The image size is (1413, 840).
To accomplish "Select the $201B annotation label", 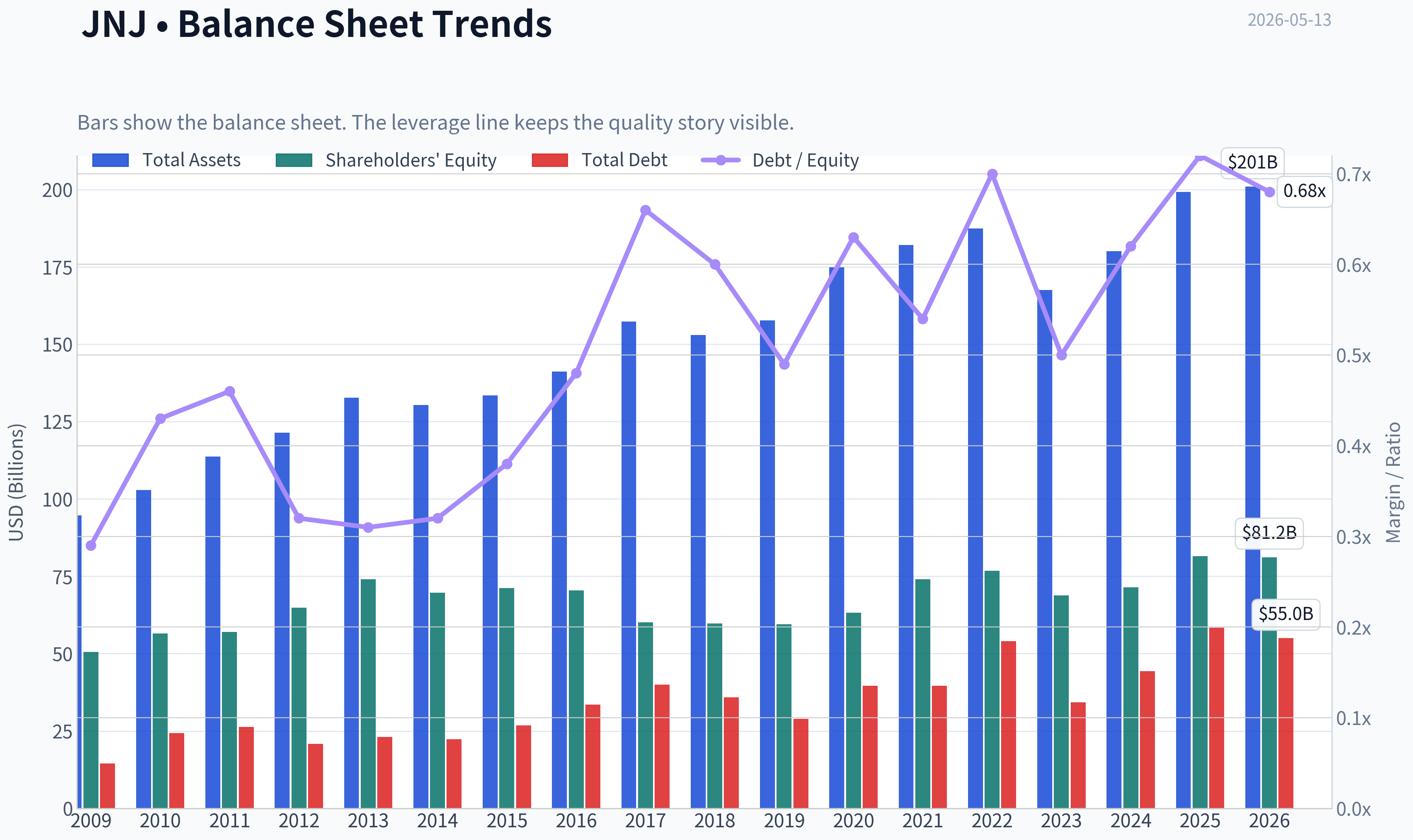I will click(1252, 162).
